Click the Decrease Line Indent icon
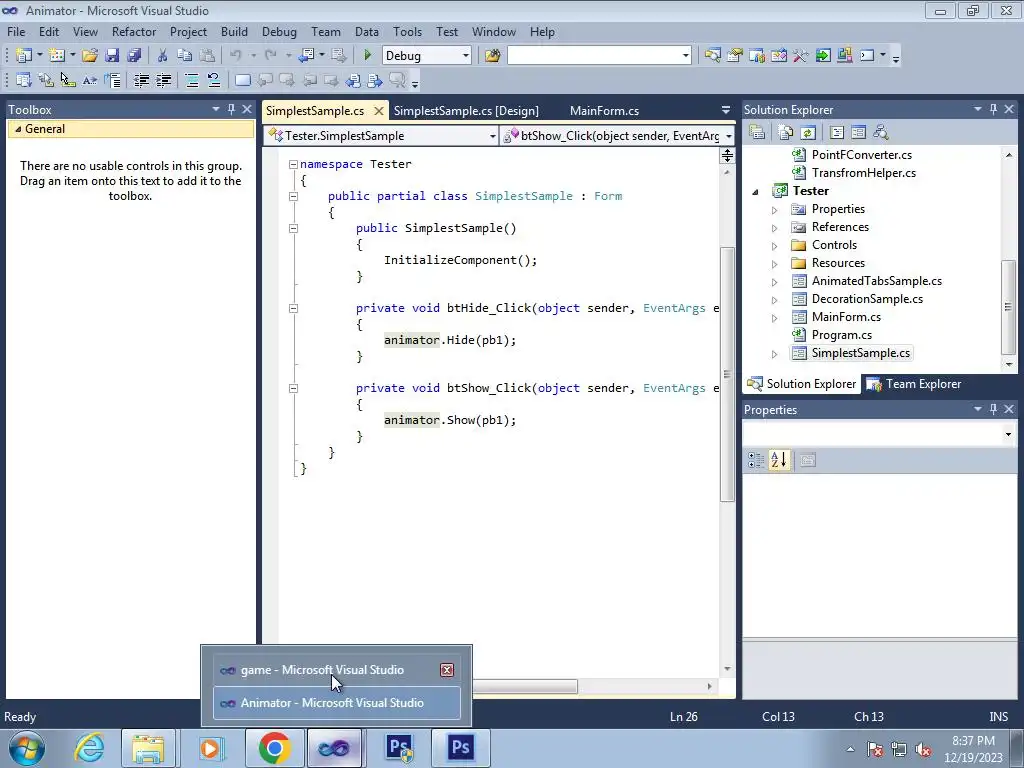The image size is (1024, 768). pyautogui.click(x=141, y=80)
